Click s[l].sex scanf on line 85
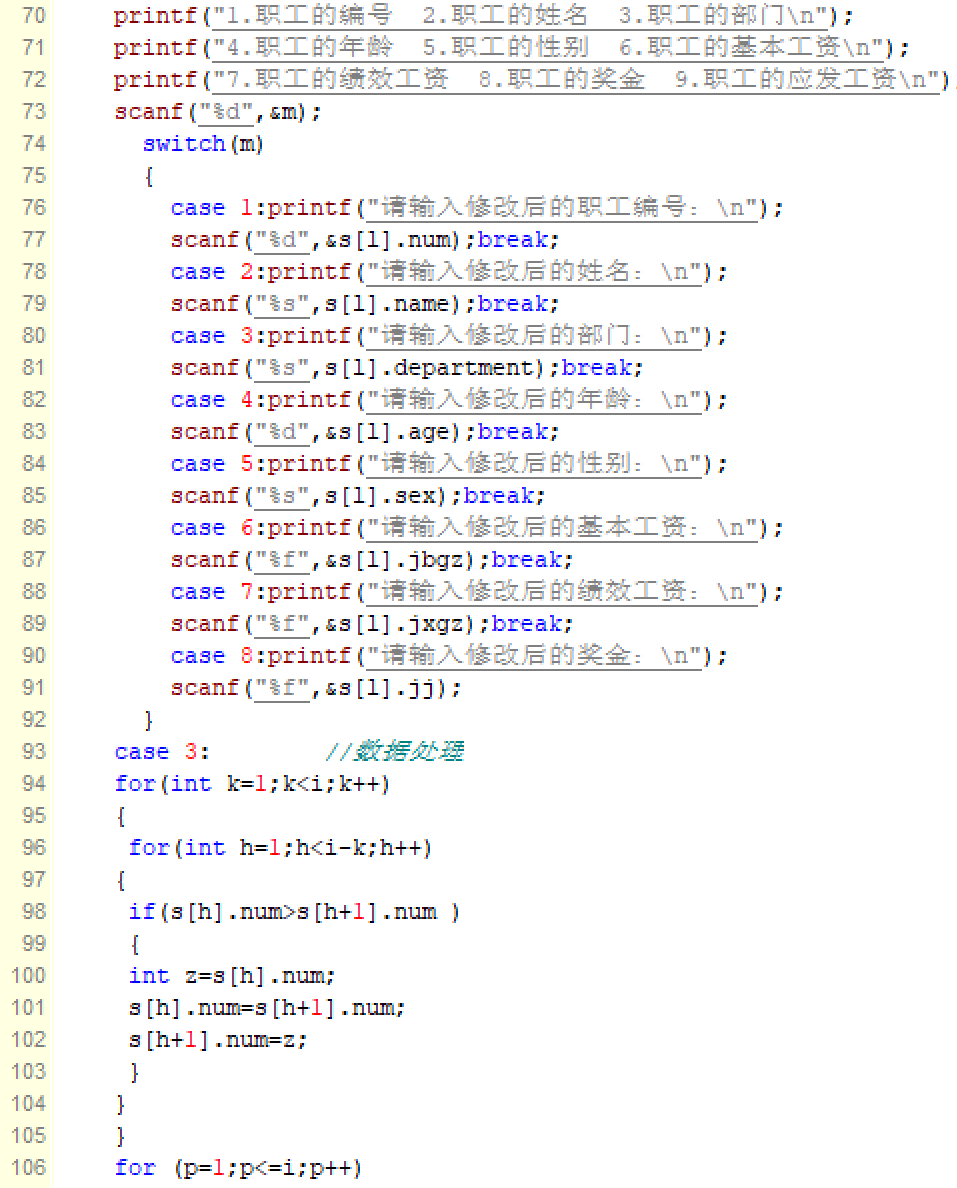This screenshot has height=1188, width=957. click(x=358, y=496)
